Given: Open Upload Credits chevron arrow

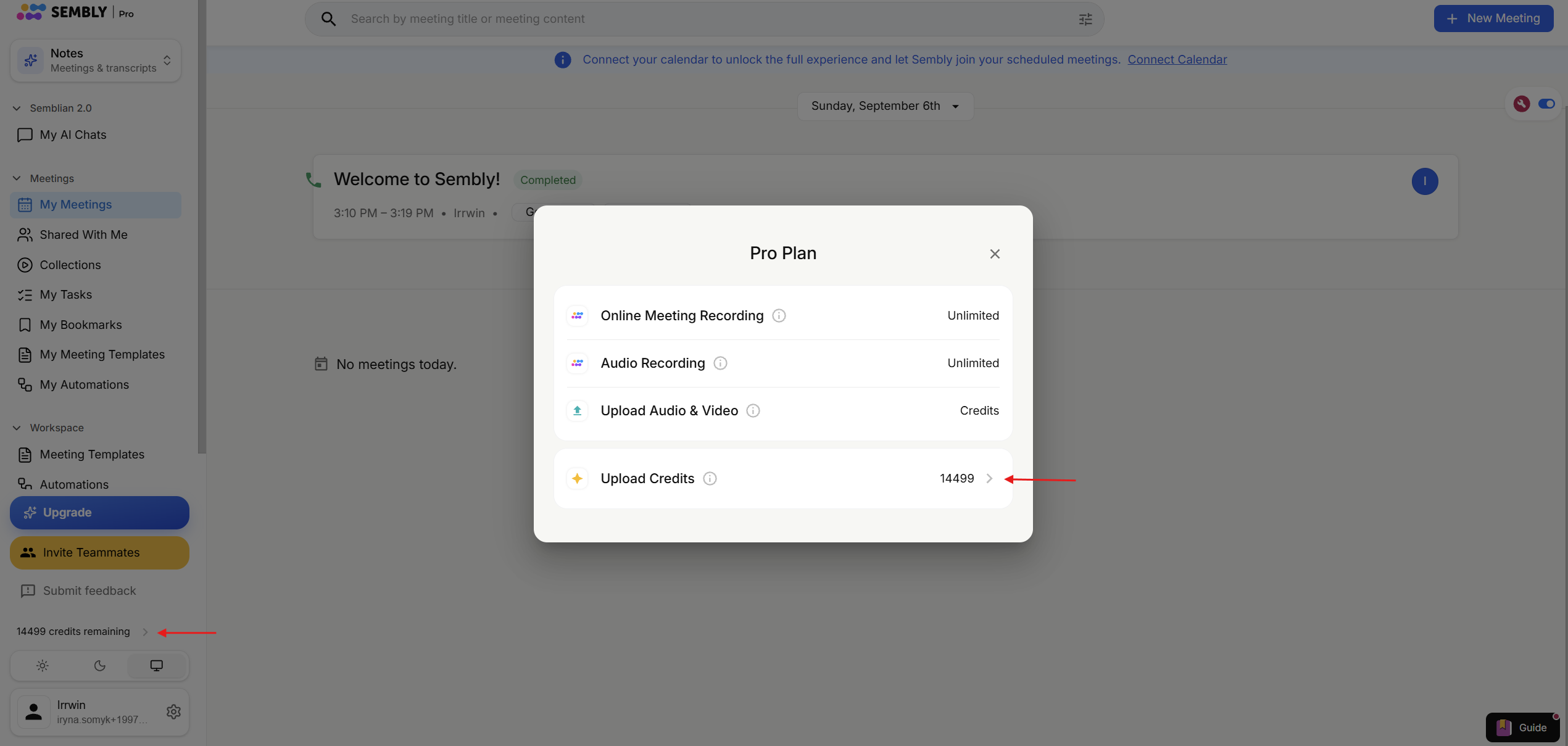Looking at the screenshot, I should [x=989, y=478].
